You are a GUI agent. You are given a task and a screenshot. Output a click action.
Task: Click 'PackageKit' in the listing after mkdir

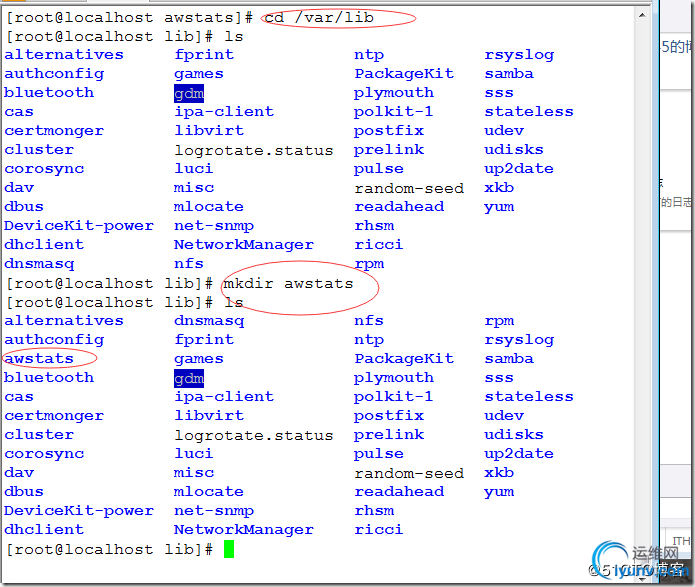pyautogui.click(x=404, y=359)
